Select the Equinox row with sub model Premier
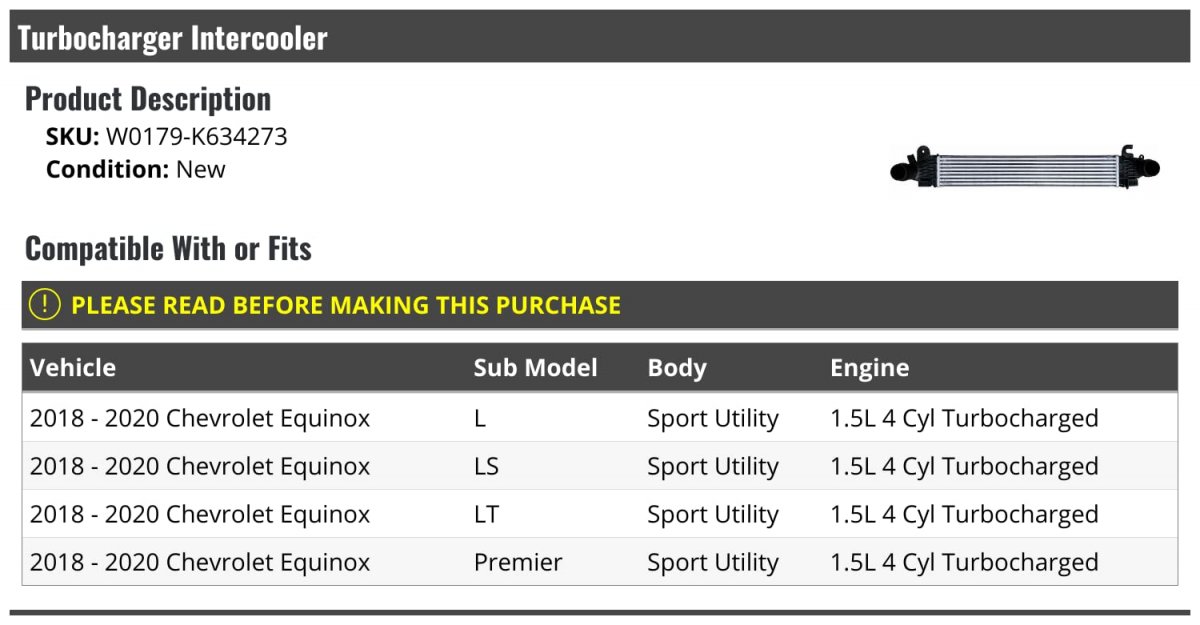1200x625 pixels. [x=600, y=562]
